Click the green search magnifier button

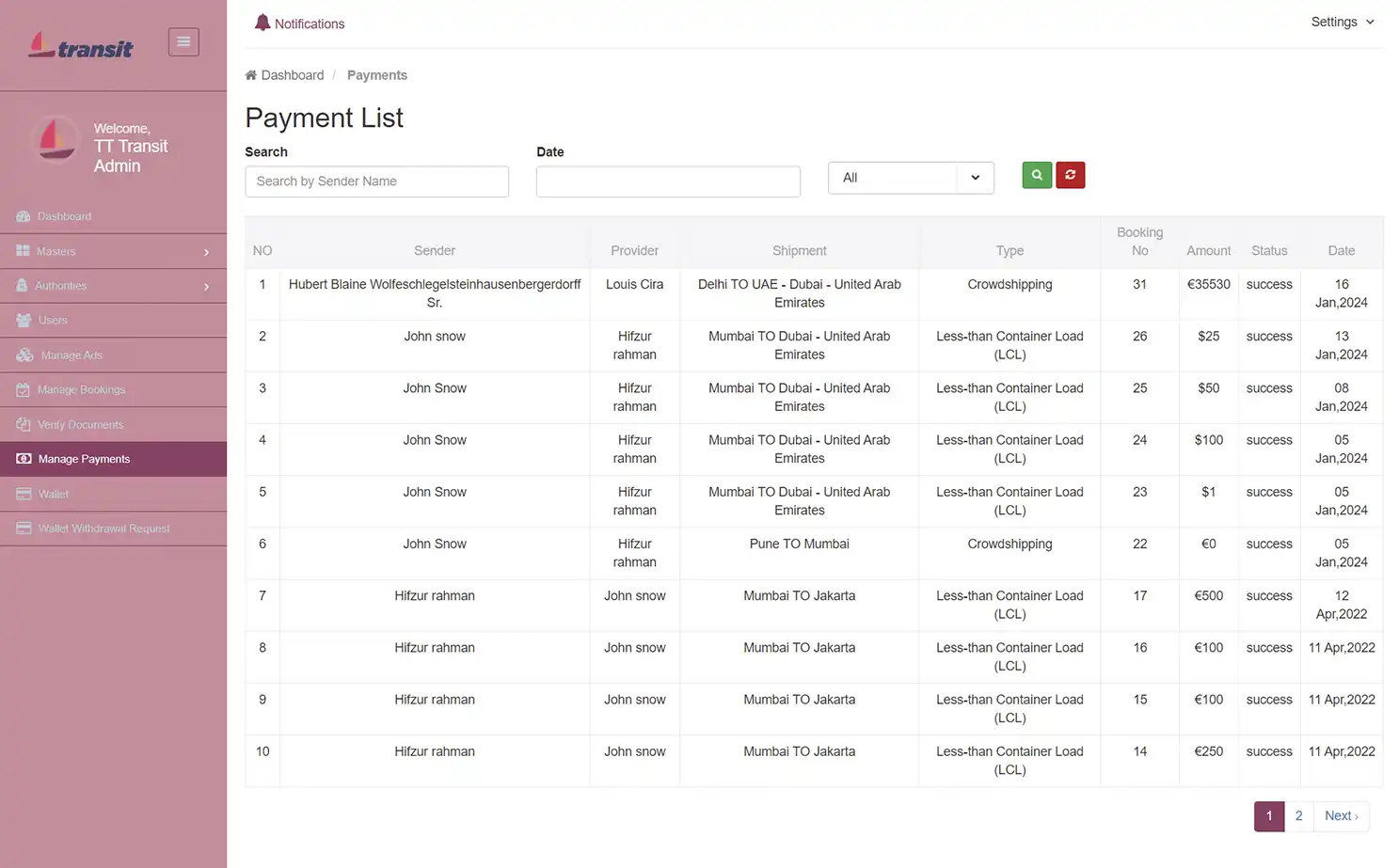tap(1036, 175)
